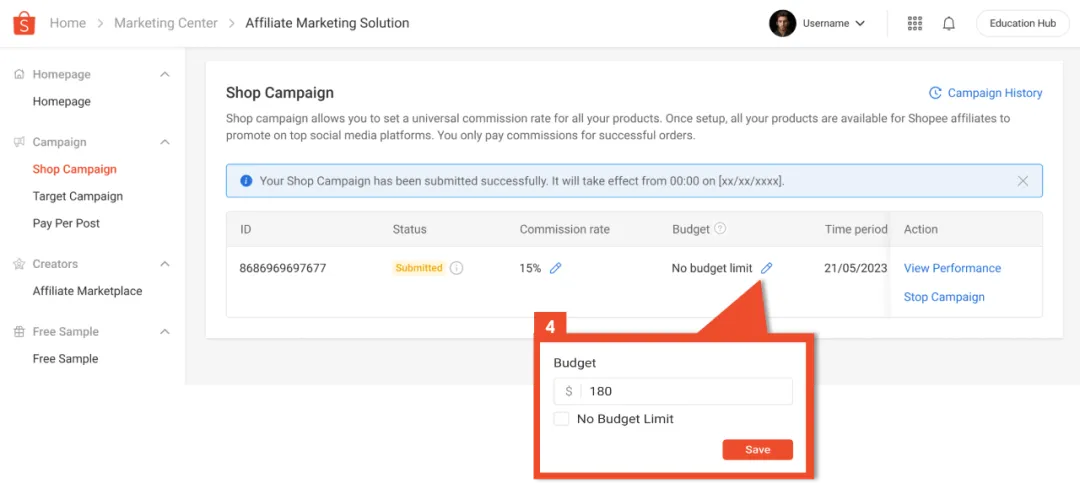Open Target Campaign in the sidebar
Viewport: 1080px width, 483px height.
pyautogui.click(x=77, y=196)
